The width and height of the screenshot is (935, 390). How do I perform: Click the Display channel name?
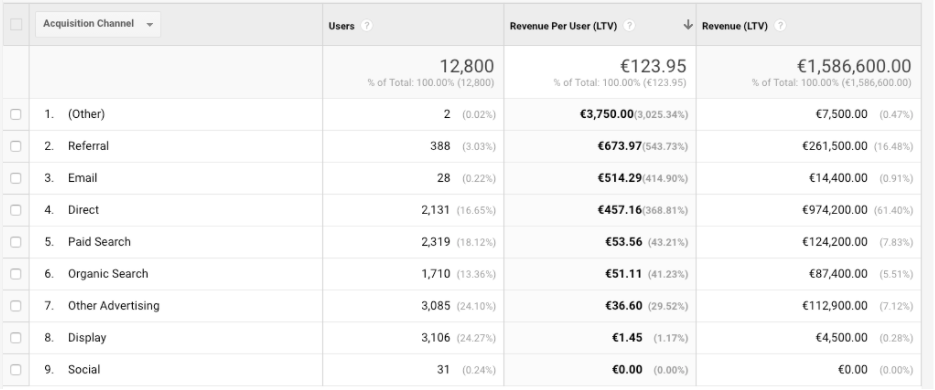coord(87,338)
